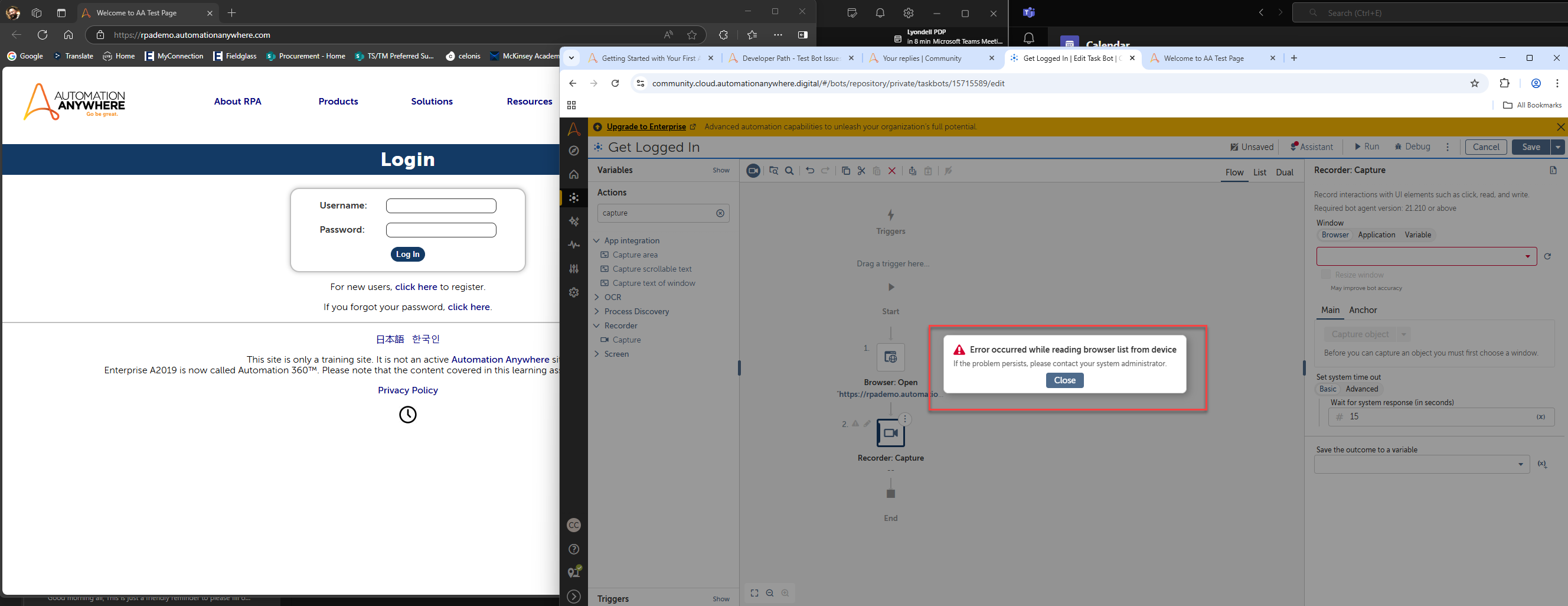Open the Chrome tab search dropdown
Viewport: 1568px width, 606px height.
(571, 58)
